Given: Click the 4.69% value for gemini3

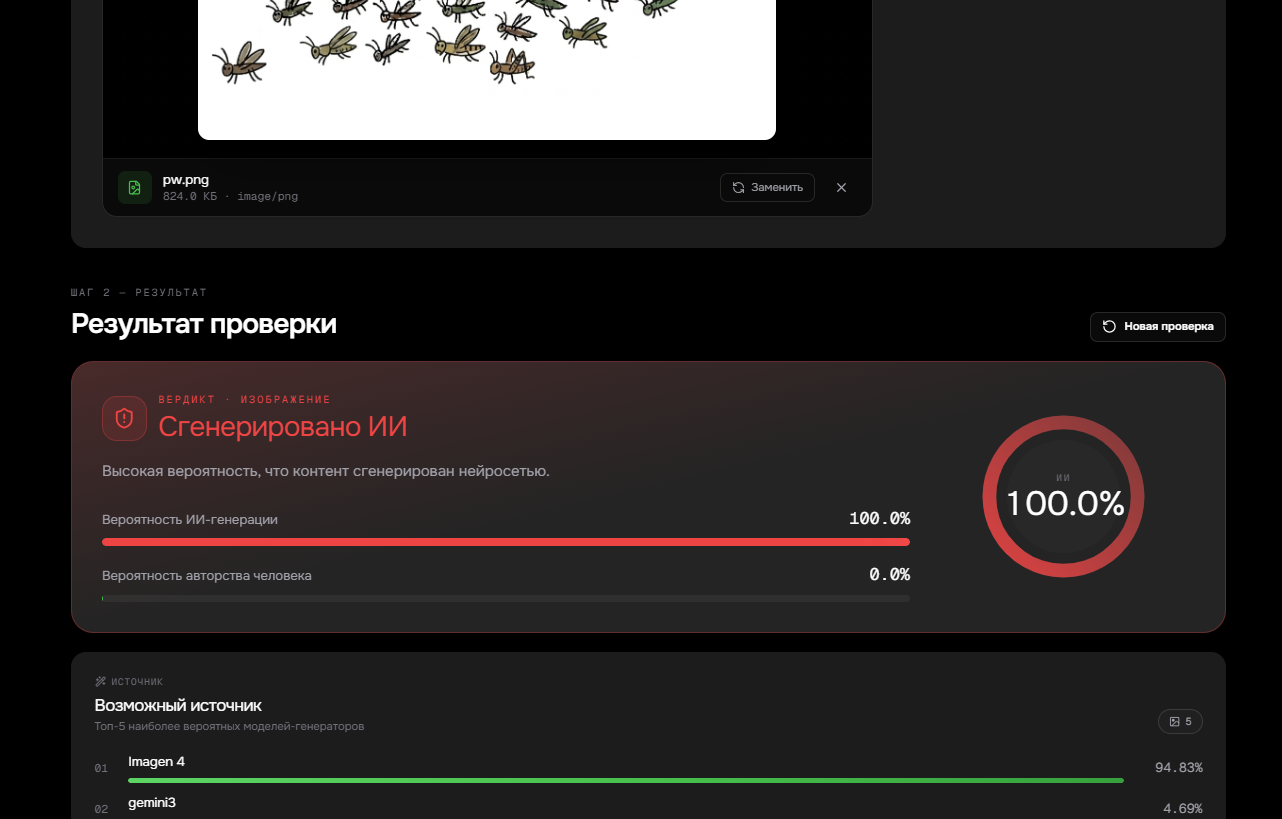Looking at the screenshot, I should tap(1182, 808).
